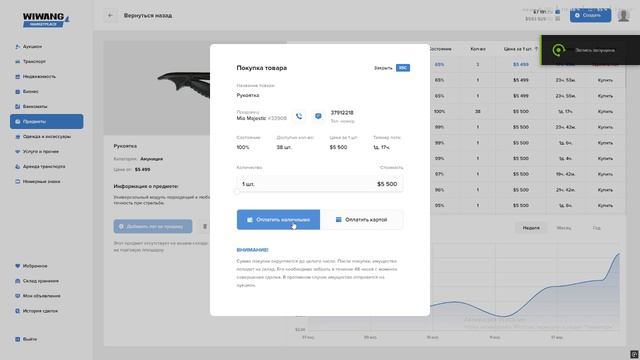Click the icon in bottom-right screen corner

pyautogui.click(x=634, y=354)
